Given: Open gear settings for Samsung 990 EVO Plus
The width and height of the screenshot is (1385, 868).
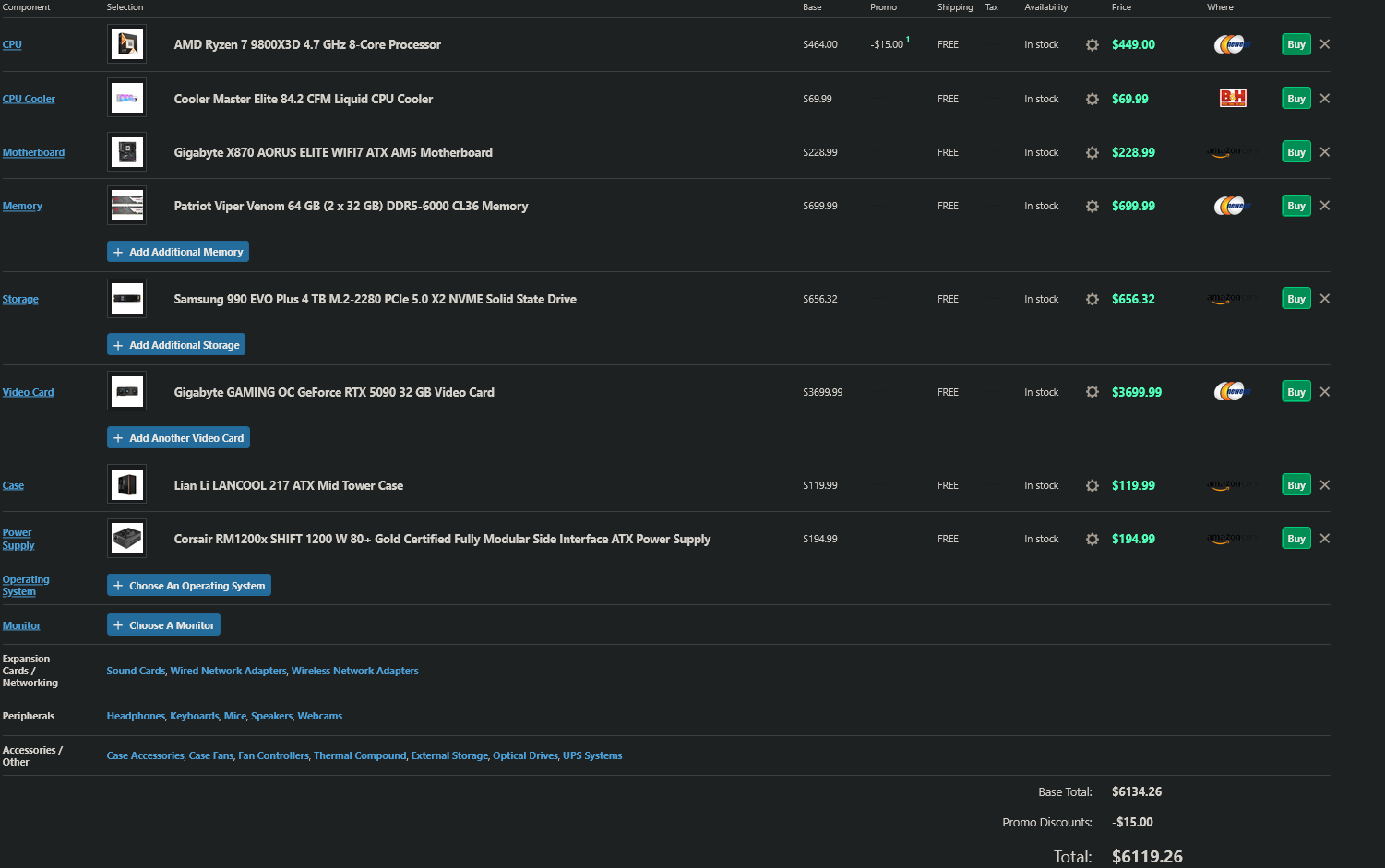Looking at the screenshot, I should (1092, 299).
